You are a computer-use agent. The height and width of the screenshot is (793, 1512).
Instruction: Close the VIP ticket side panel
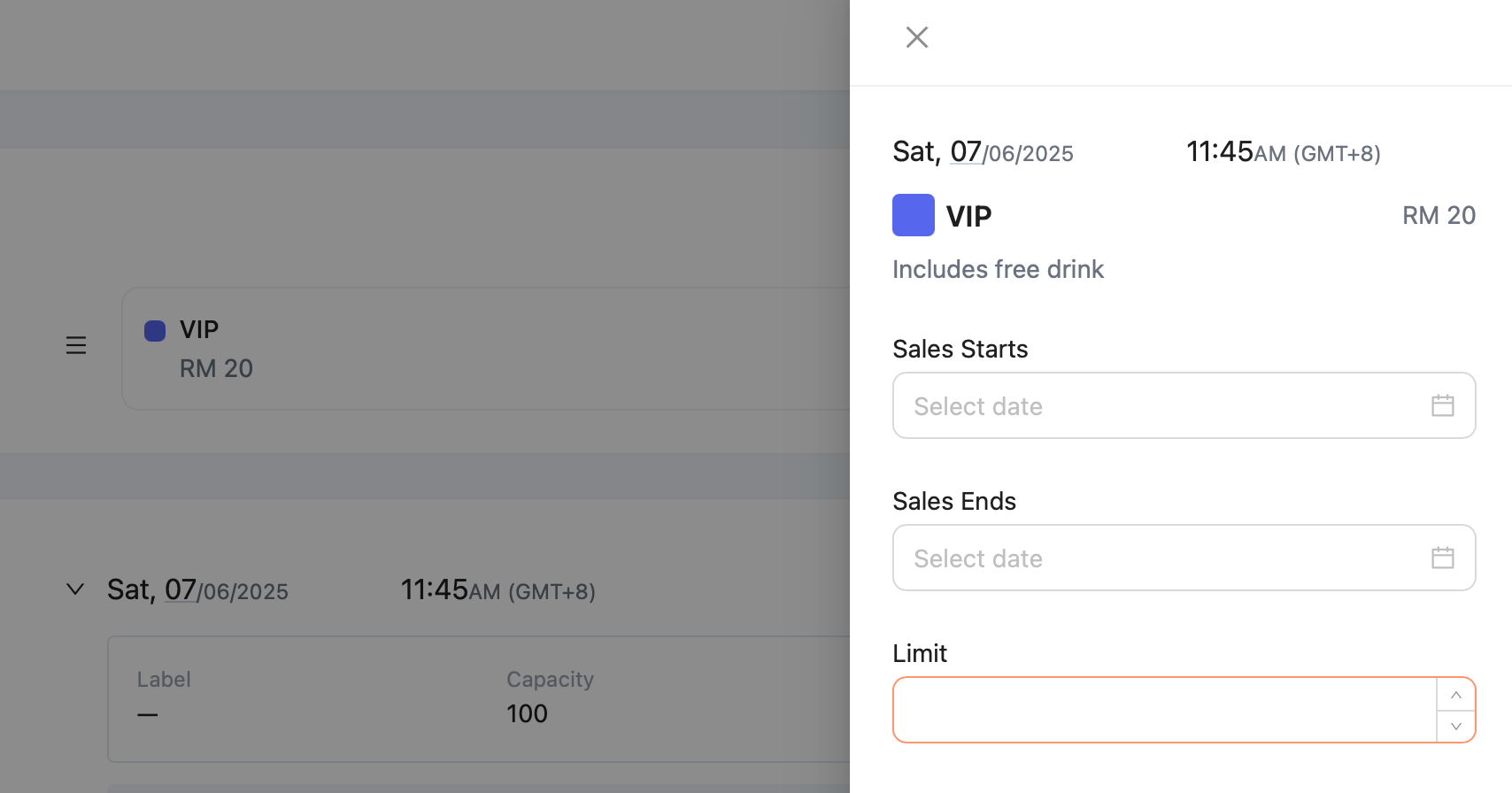917,37
